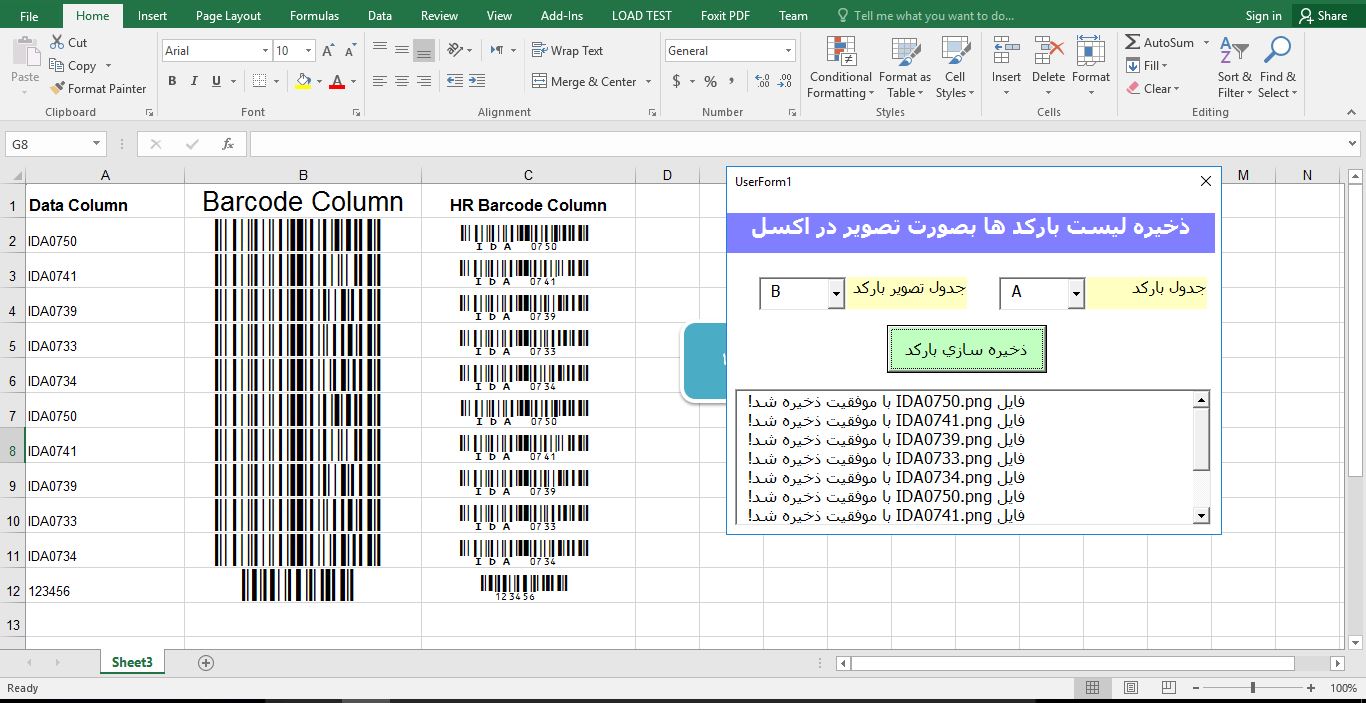Click the Delete cells icon

[1048, 51]
